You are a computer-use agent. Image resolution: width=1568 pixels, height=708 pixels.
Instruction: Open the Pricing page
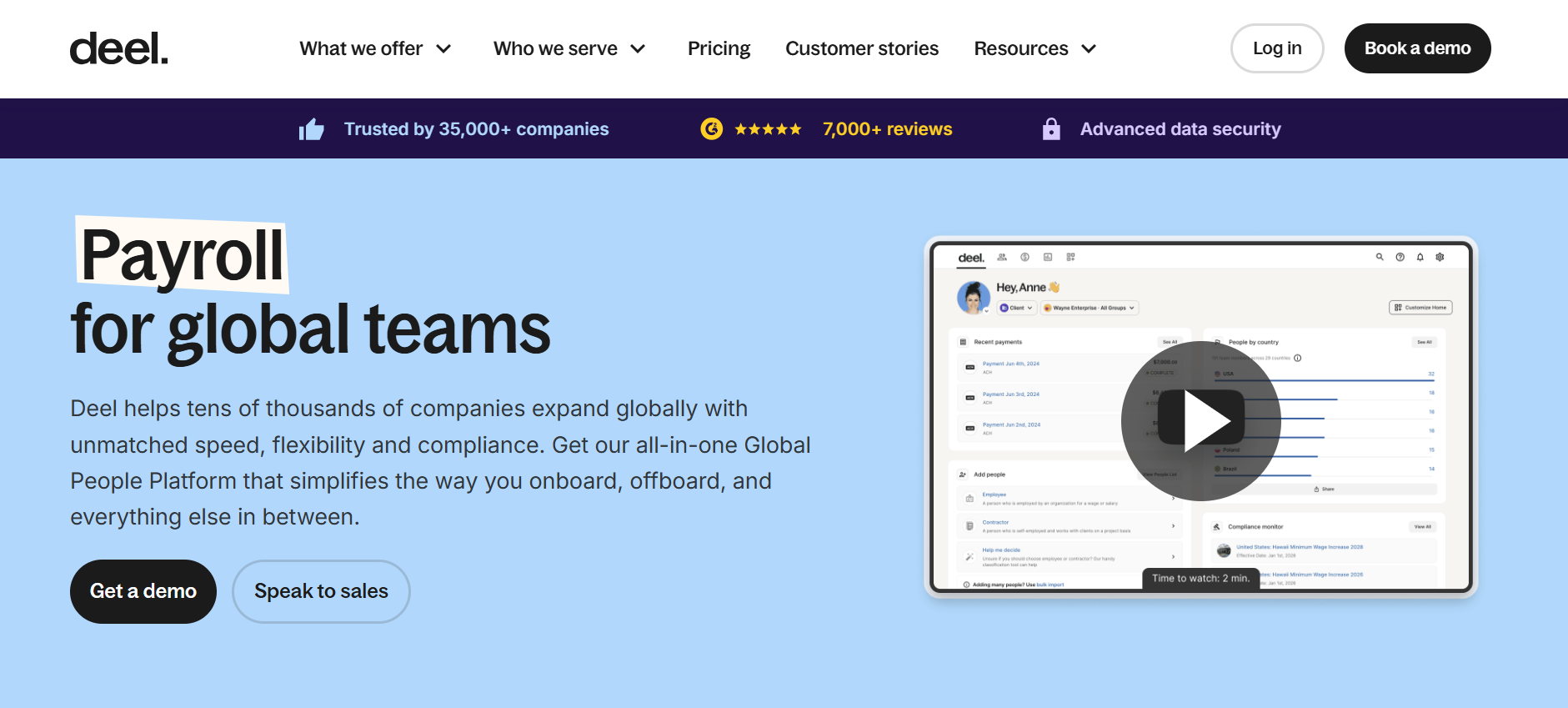pyautogui.click(x=719, y=48)
